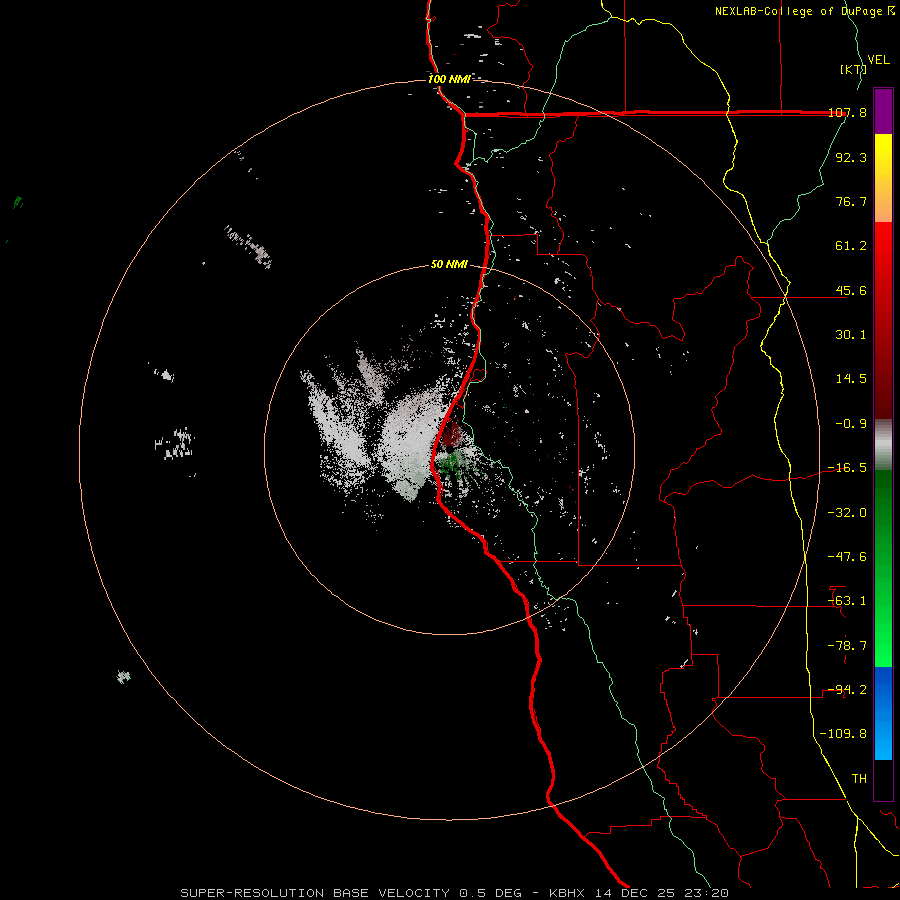Select the -47.6 velocity scale value
This screenshot has width=900, height=900.
coord(847,557)
